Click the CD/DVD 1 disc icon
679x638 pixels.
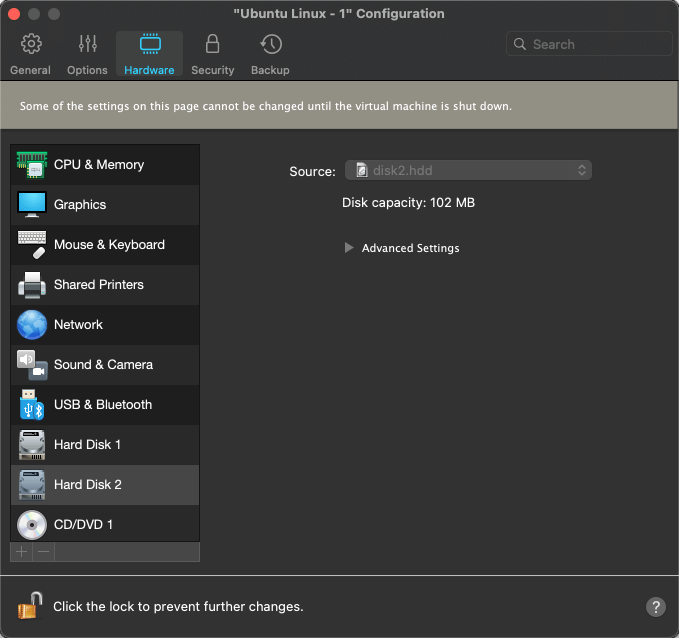(x=32, y=525)
